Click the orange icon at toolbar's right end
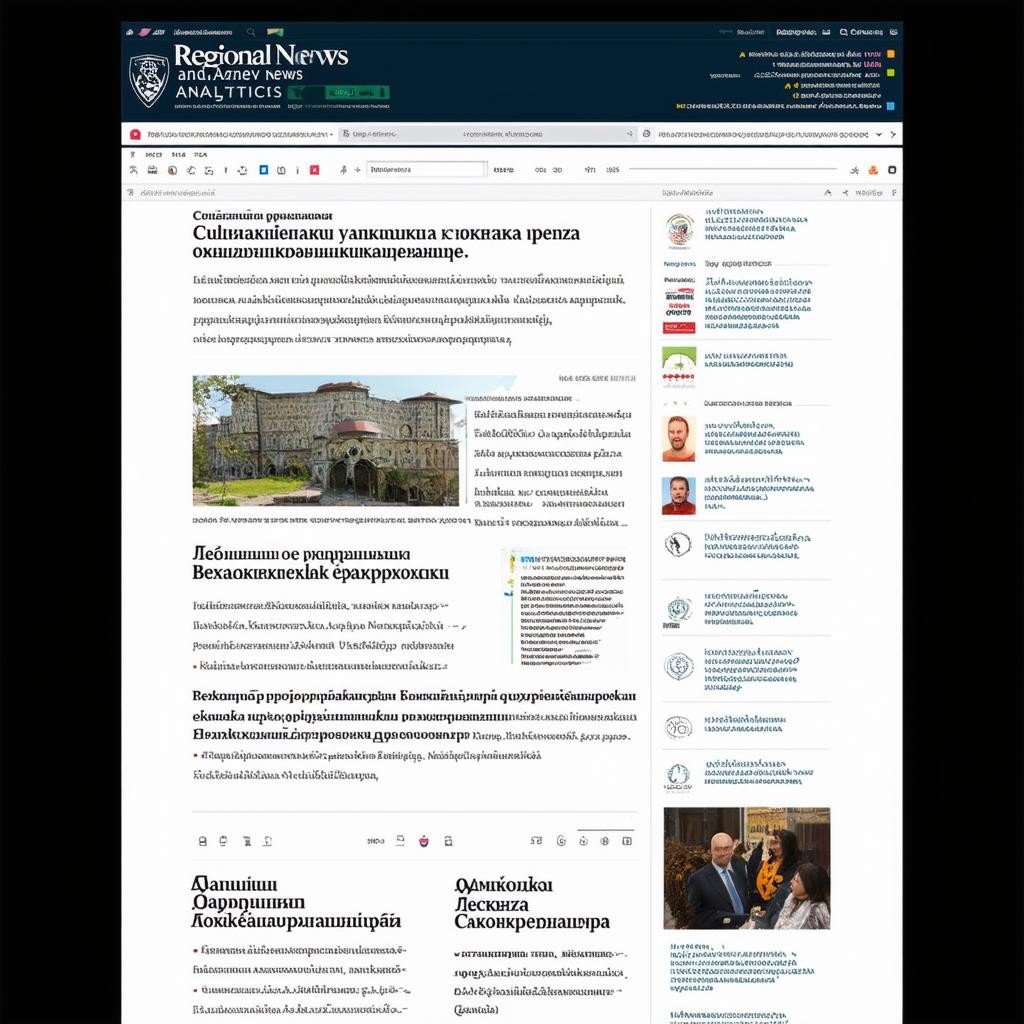This screenshot has width=1024, height=1024. [x=874, y=170]
